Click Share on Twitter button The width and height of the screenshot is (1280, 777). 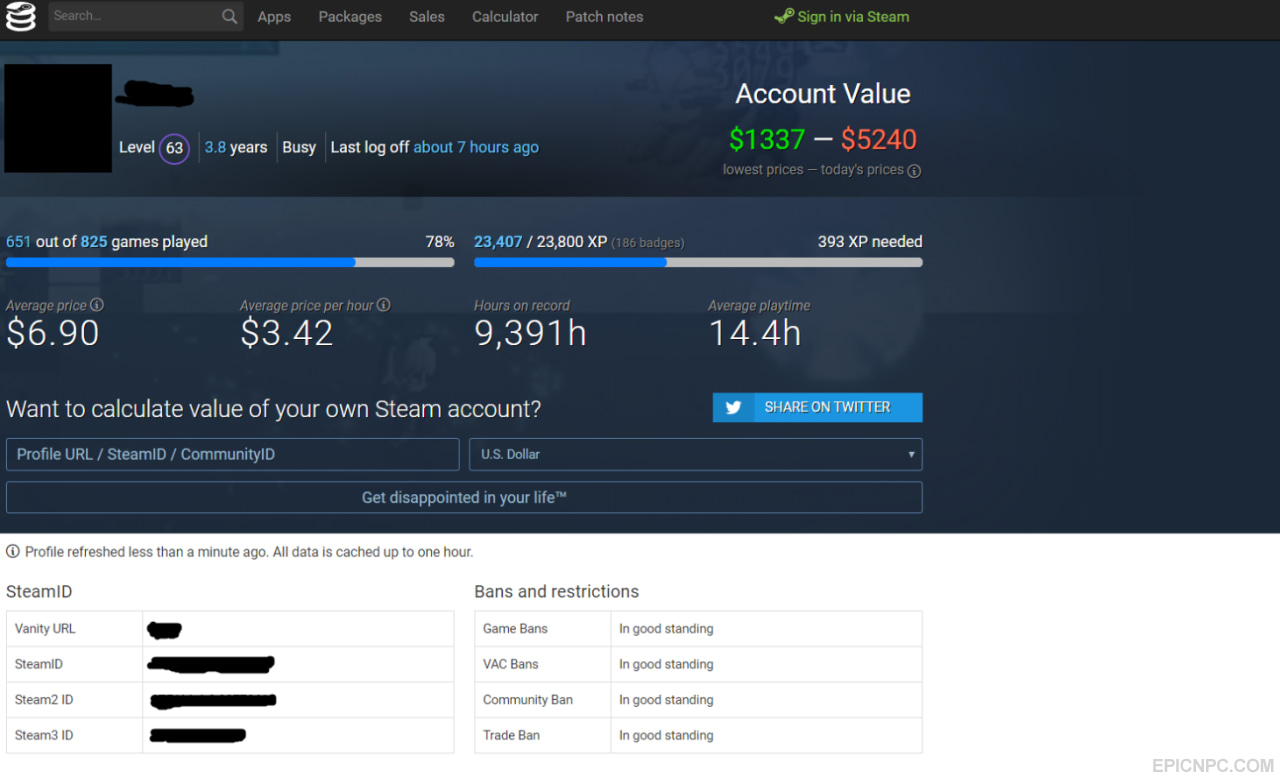[818, 407]
